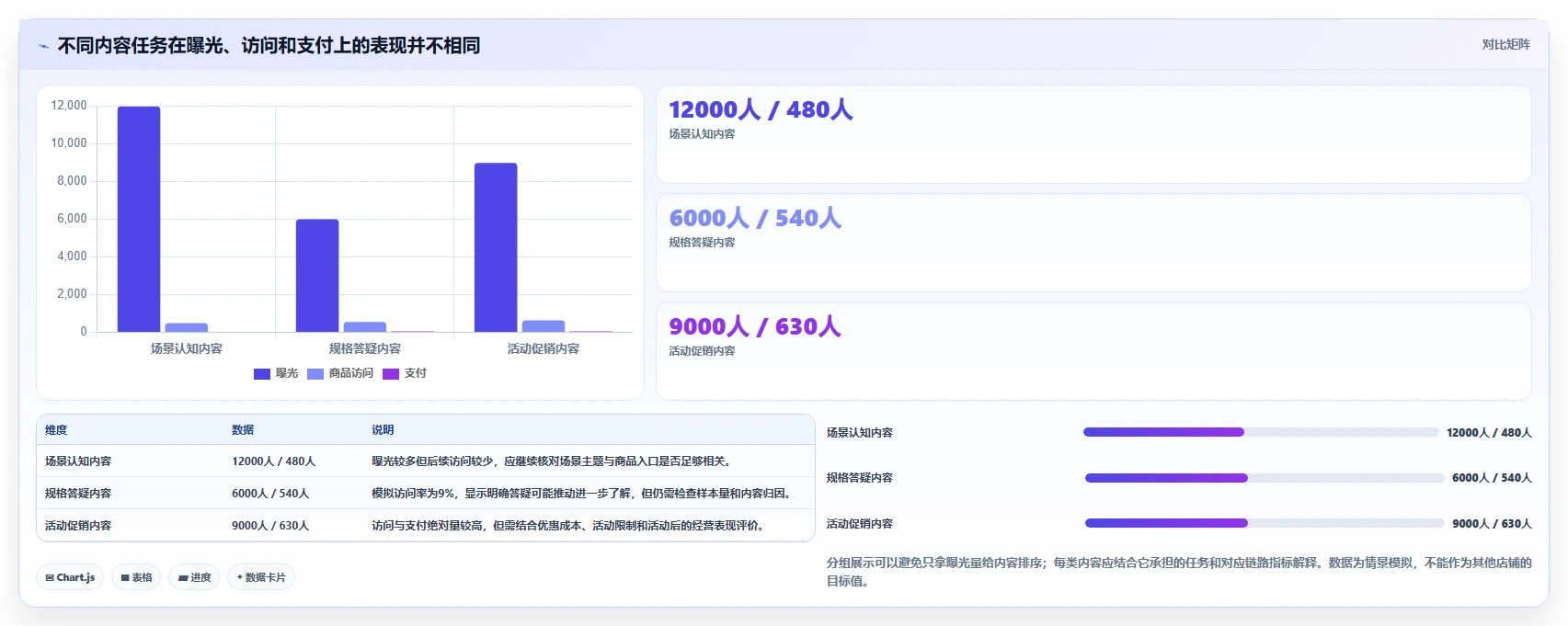Toggle the 商品访问 legend swatch
1568x626 pixels.
tap(315, 373)
